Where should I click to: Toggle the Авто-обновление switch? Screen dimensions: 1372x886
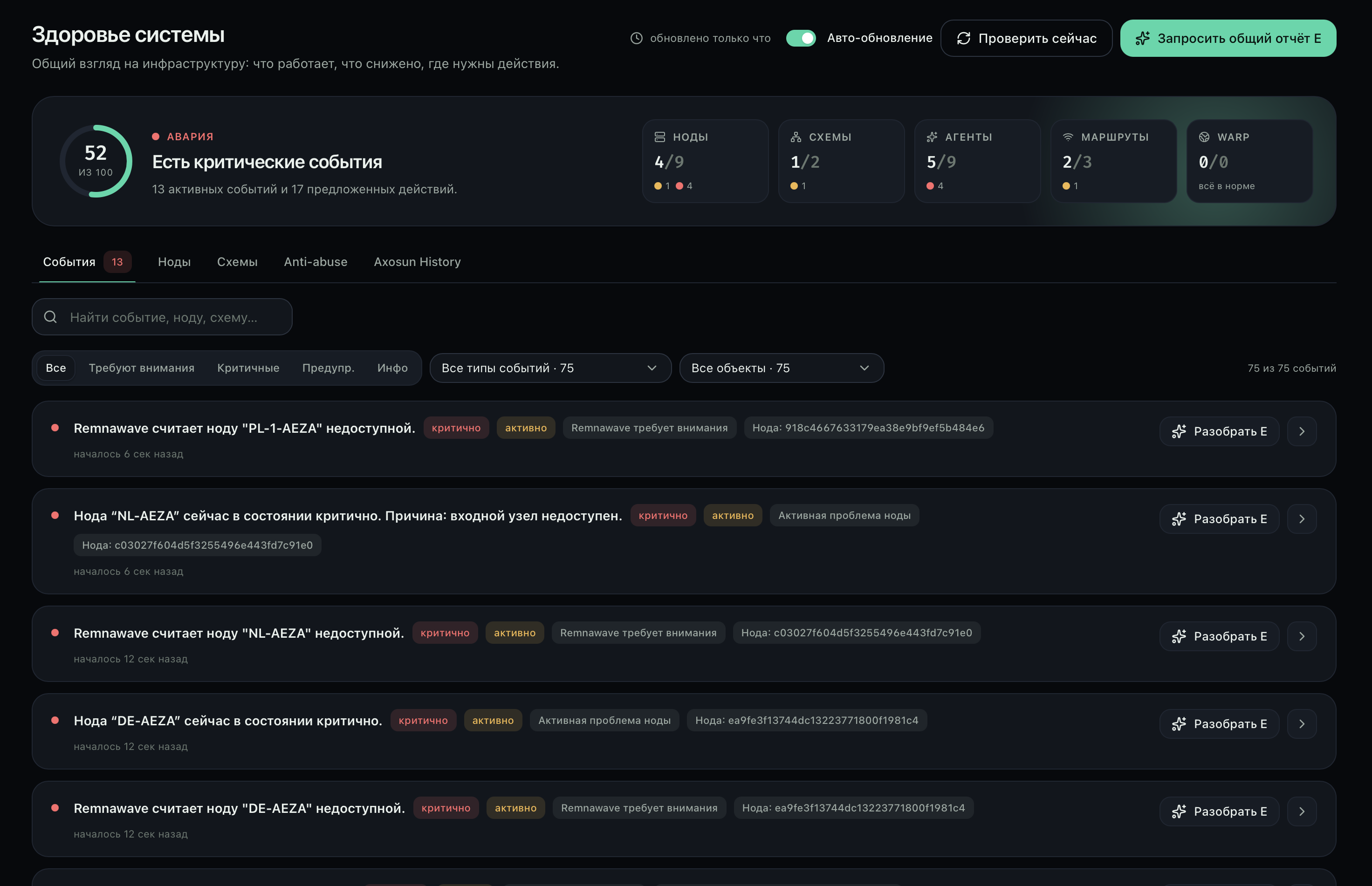(801, 38)
